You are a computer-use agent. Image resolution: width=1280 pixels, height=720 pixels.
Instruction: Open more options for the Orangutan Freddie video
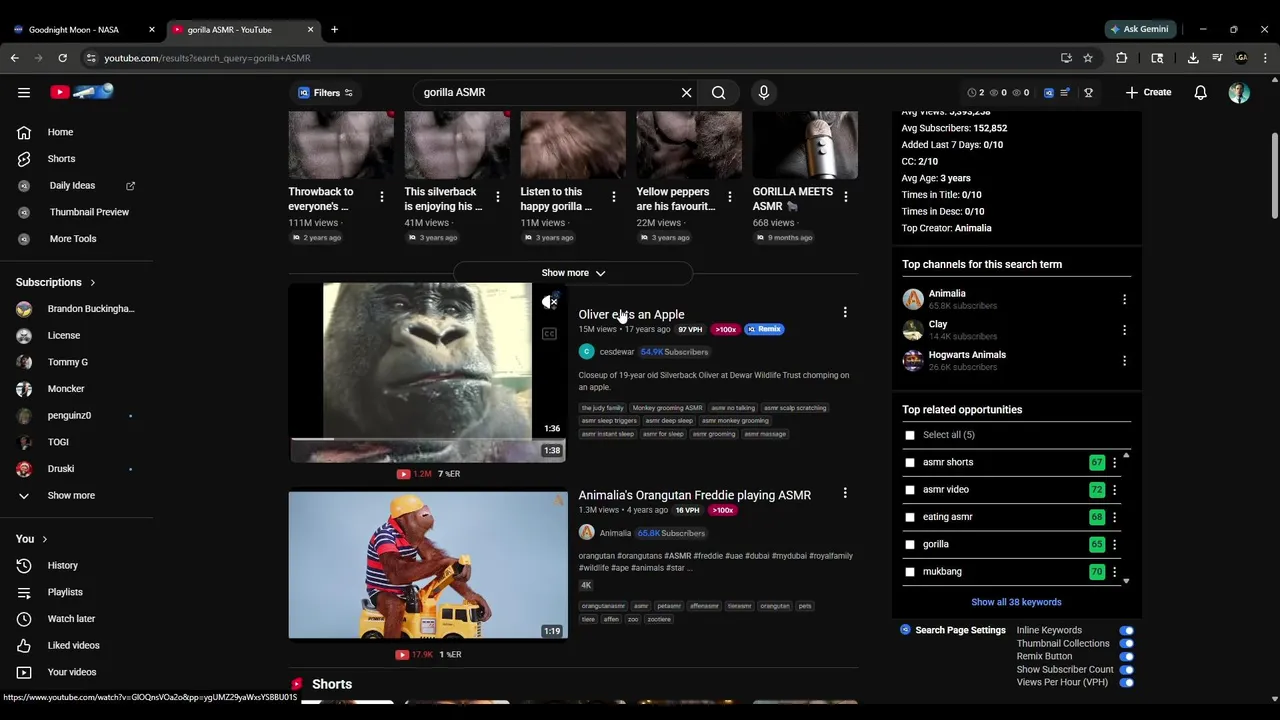[845, 493]
